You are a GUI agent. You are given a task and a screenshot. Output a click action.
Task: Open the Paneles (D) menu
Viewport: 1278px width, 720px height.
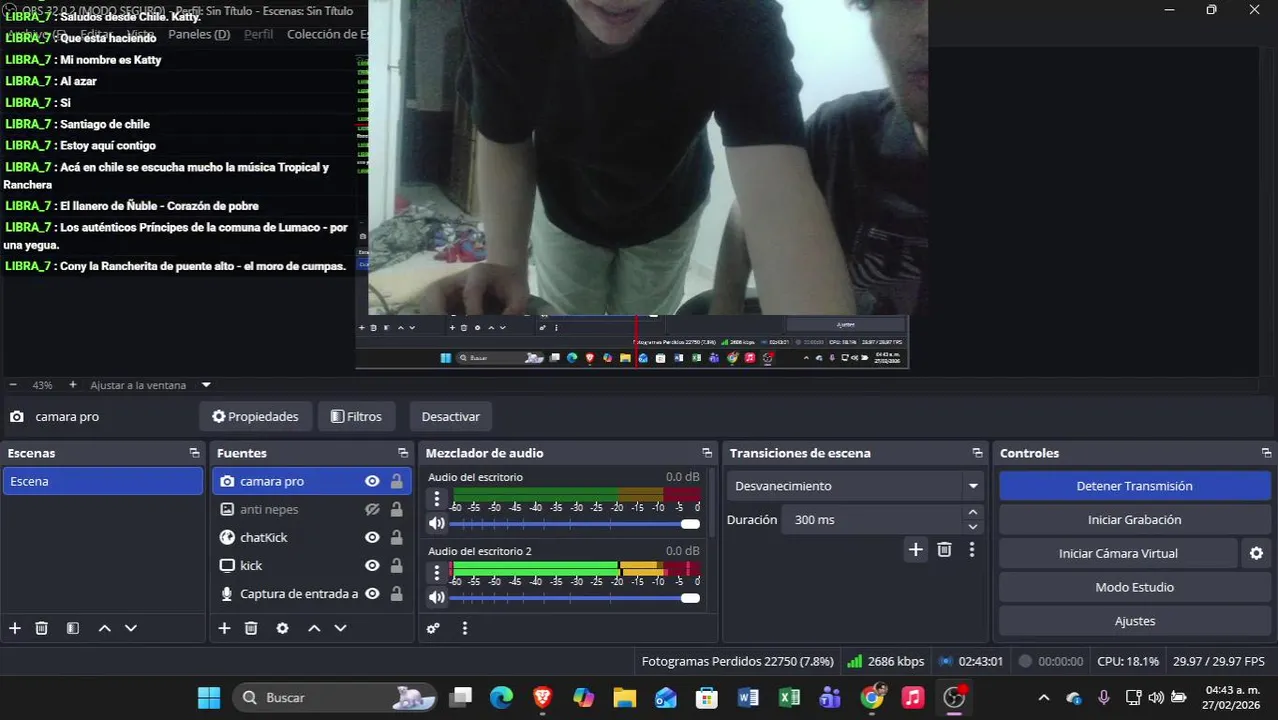click(x=199, y=34)
